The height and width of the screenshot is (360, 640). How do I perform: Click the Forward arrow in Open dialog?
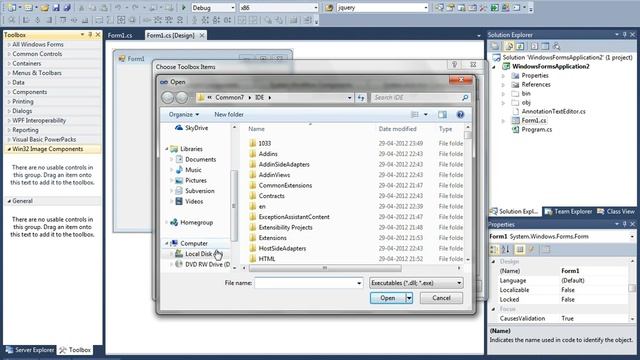point(182,98)
